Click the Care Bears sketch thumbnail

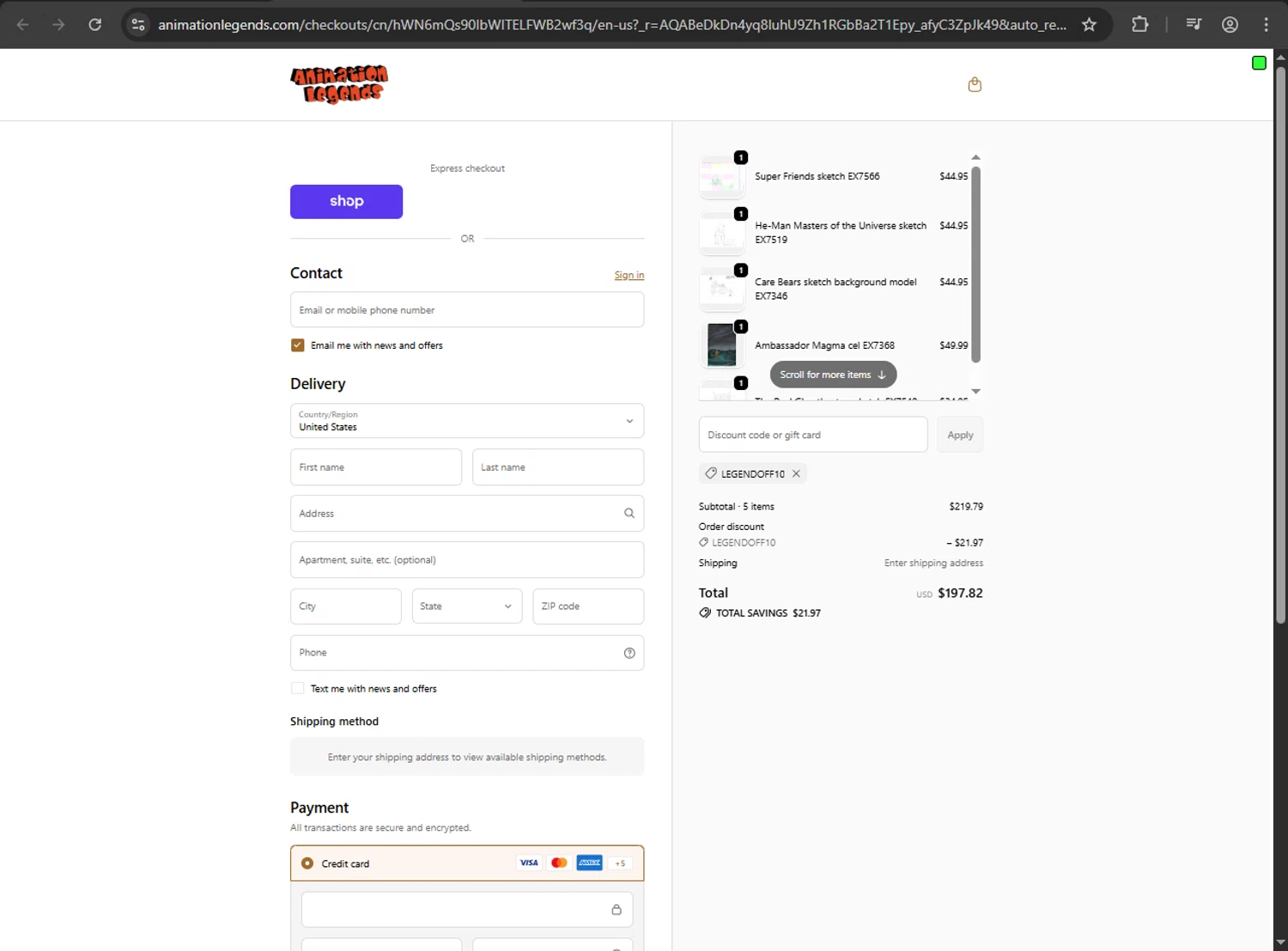pyautogui.click(x=721, y=289)
